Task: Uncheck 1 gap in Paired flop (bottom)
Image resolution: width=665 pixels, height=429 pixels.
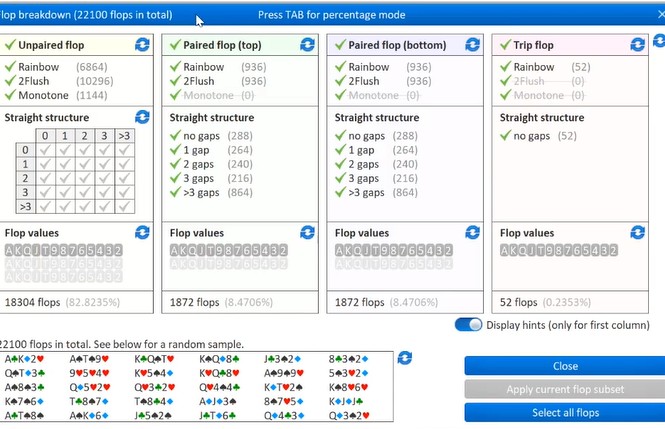Action: click(x=340, y=150)
